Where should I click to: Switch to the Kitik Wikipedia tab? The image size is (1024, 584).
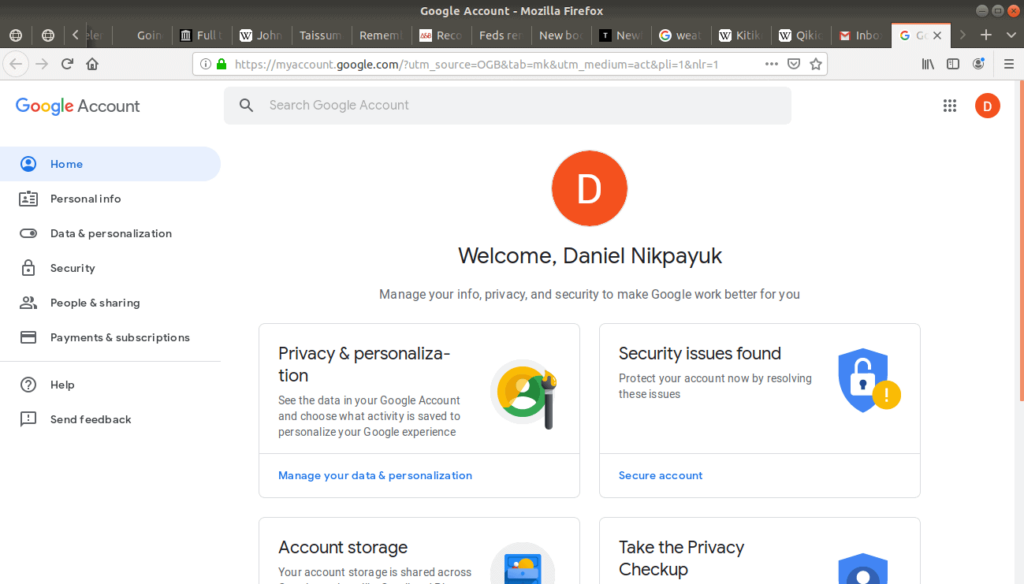click(x=740, y=35)
